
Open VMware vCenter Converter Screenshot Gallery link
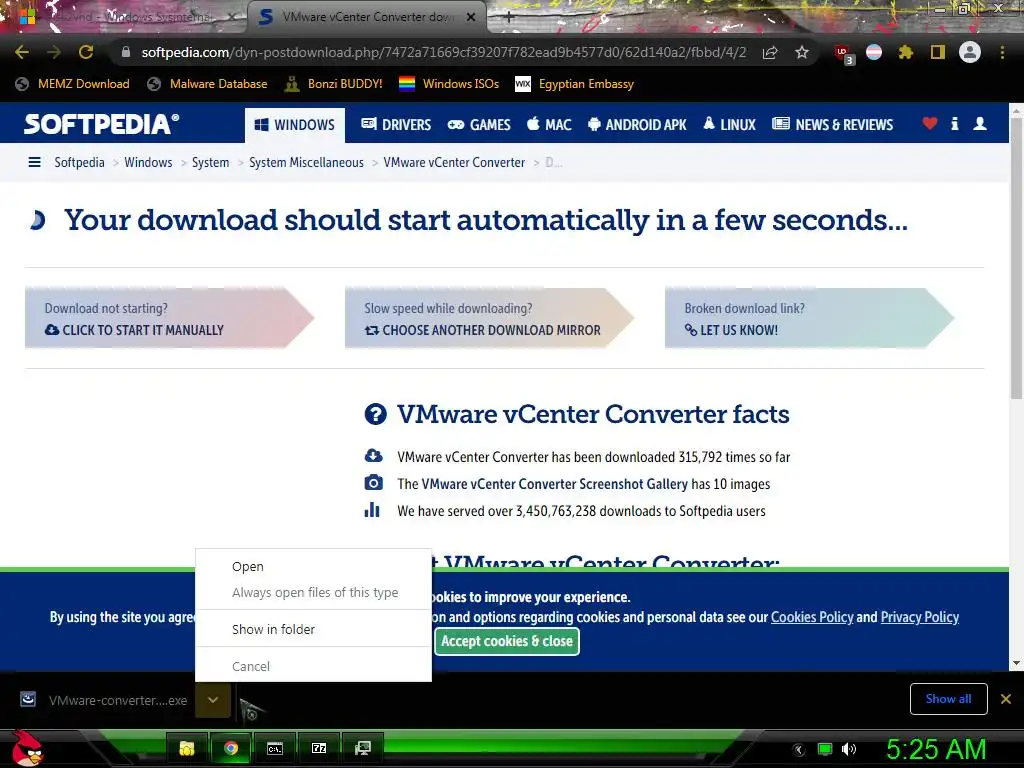point(554,484)
